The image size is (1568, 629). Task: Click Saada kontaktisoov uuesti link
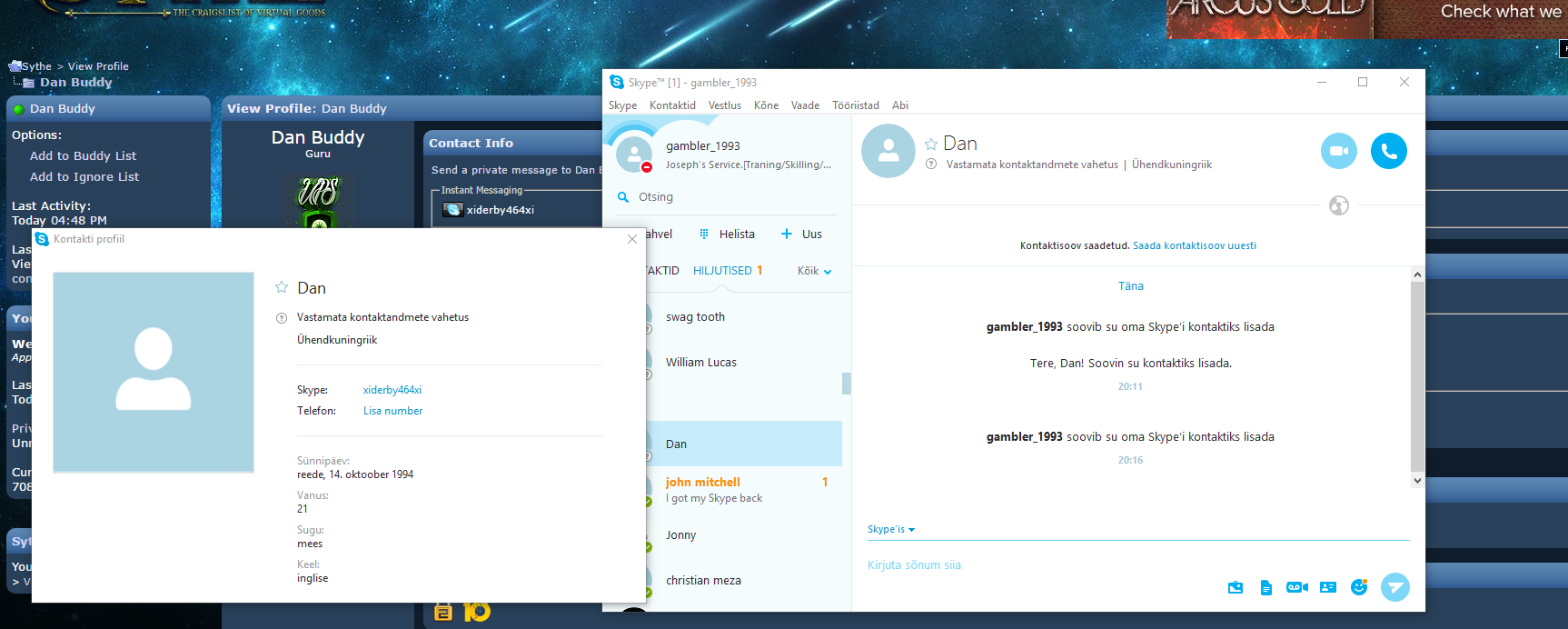[1195, 246]
